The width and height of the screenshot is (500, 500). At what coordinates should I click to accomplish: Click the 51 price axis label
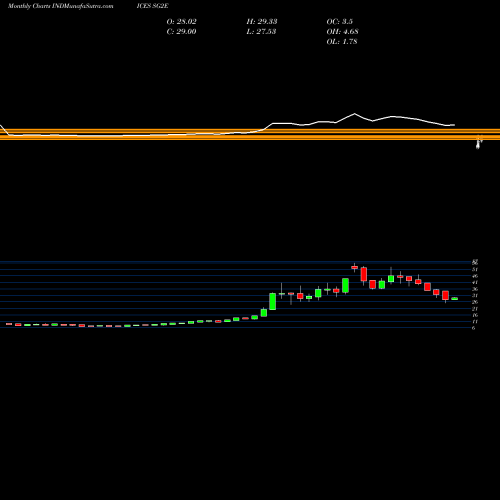(x=475, y=269)
